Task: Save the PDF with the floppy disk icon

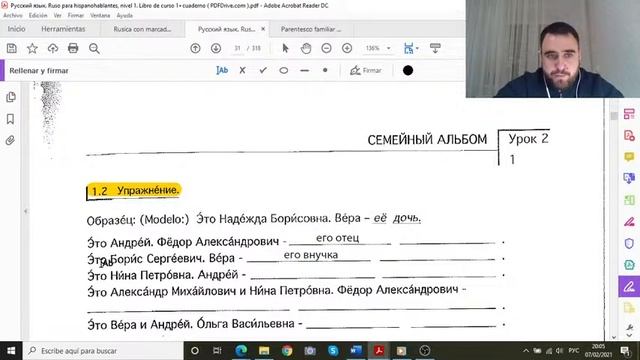Action: [12, 49]
